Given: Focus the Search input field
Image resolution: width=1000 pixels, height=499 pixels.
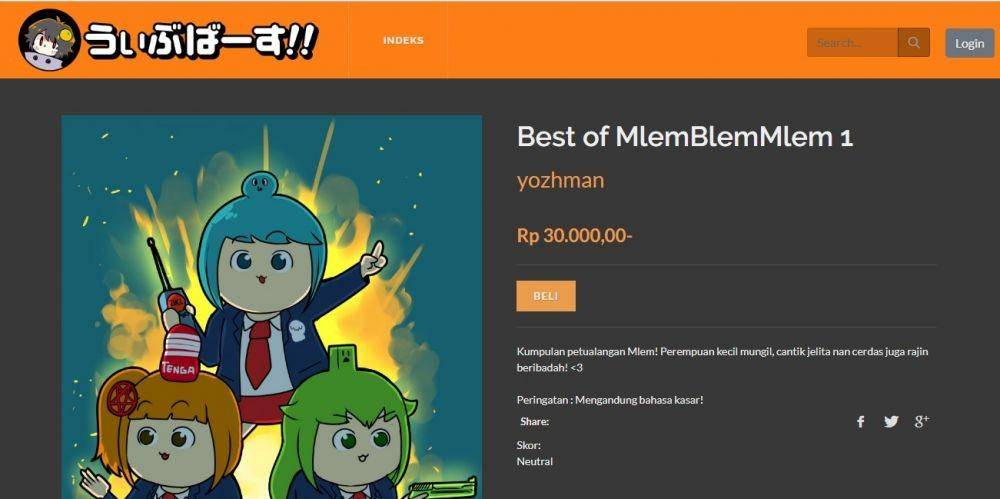Looking at the screenshot, I should [853, 43].
